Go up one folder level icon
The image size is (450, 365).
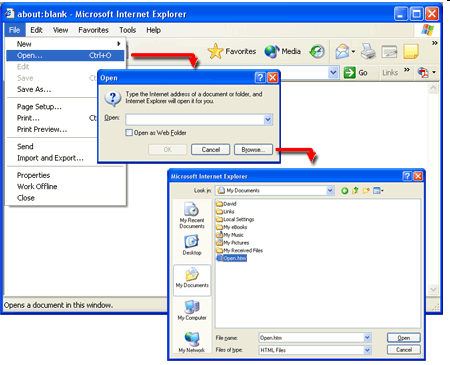355,191
